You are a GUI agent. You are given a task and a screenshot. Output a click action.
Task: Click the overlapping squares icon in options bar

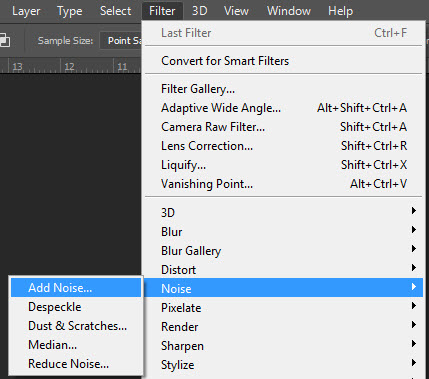coord(5,40)
